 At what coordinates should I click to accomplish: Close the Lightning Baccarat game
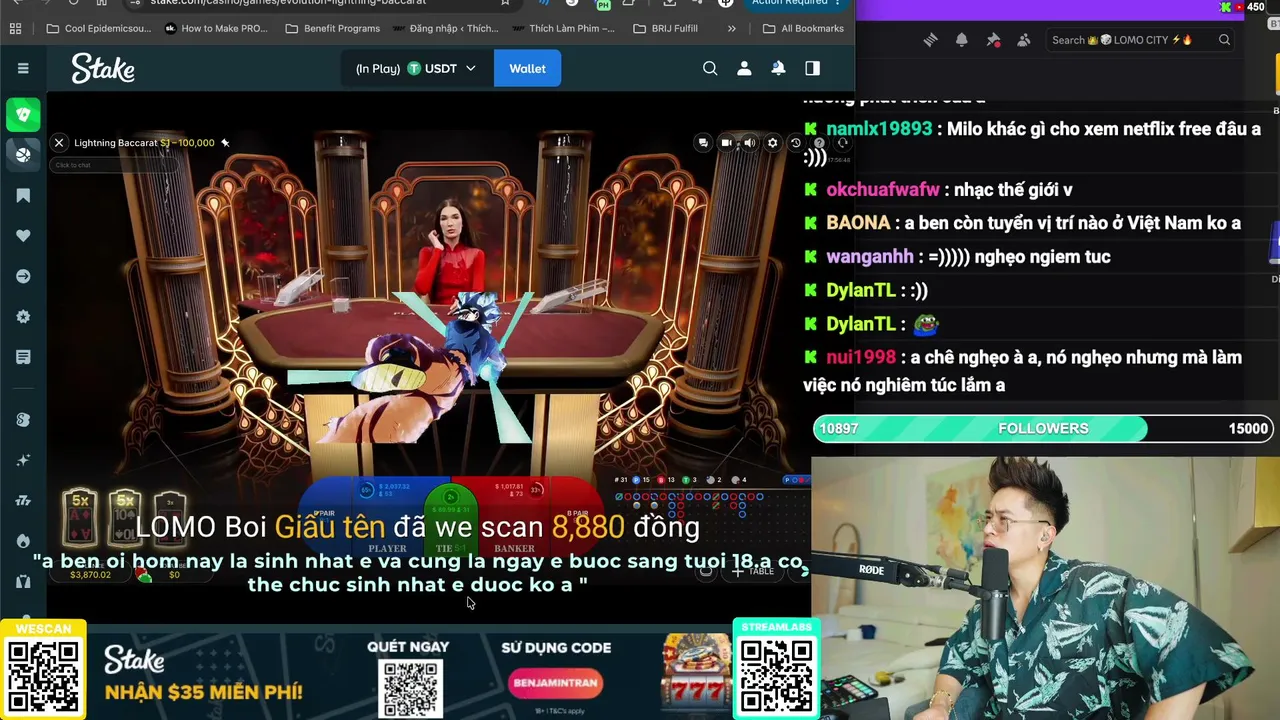point(59,143)
